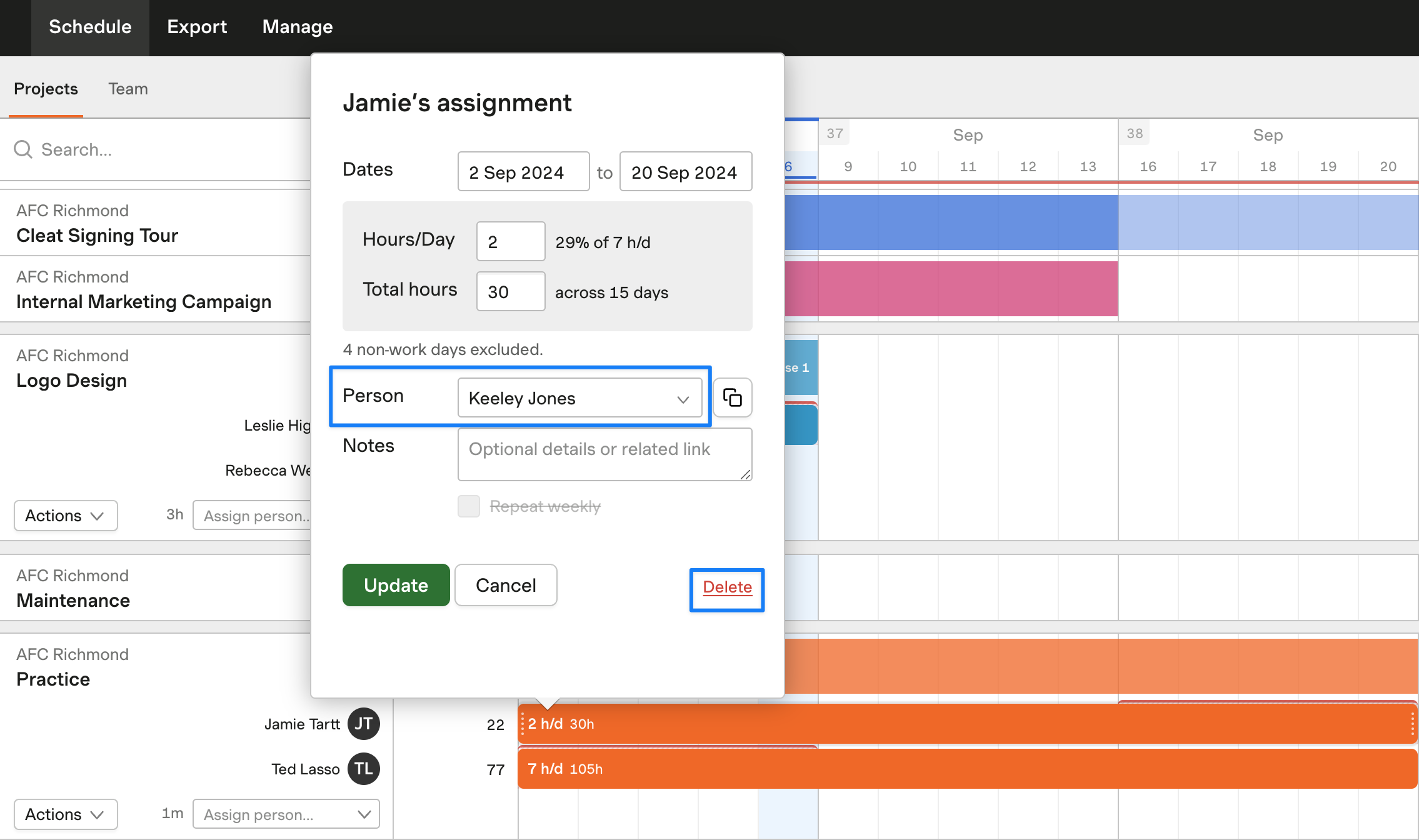This screenshot has width=1419, height=840.
Task: Cancel the assignment dialog
Action: point(506,585)
